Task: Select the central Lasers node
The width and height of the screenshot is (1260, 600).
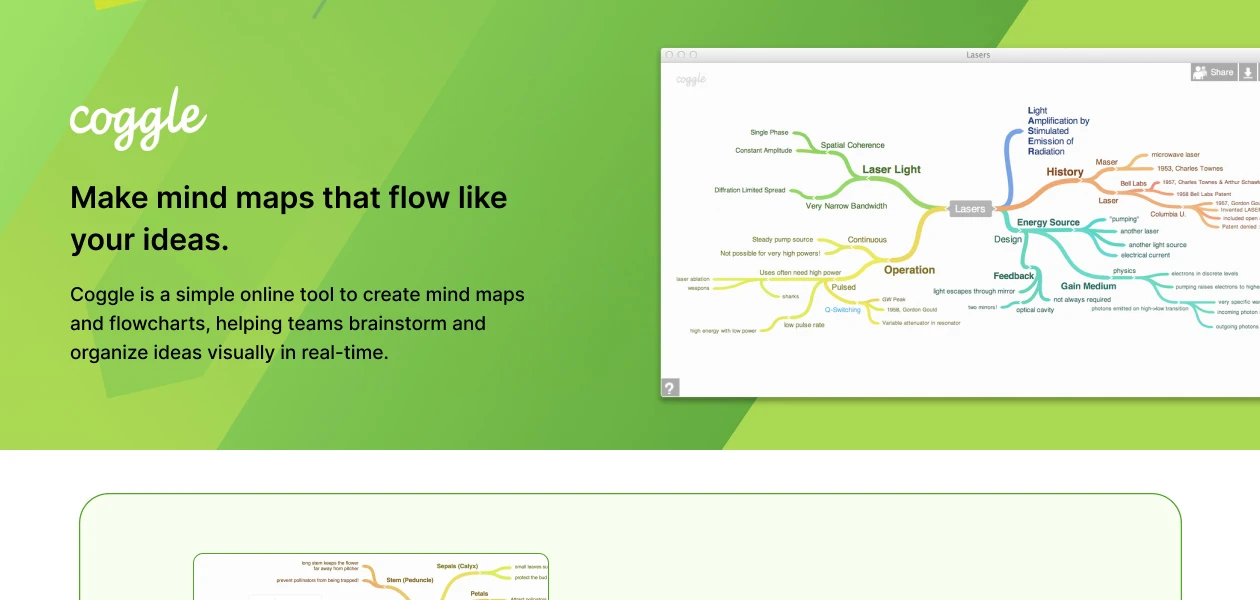Action: [969, 209]
